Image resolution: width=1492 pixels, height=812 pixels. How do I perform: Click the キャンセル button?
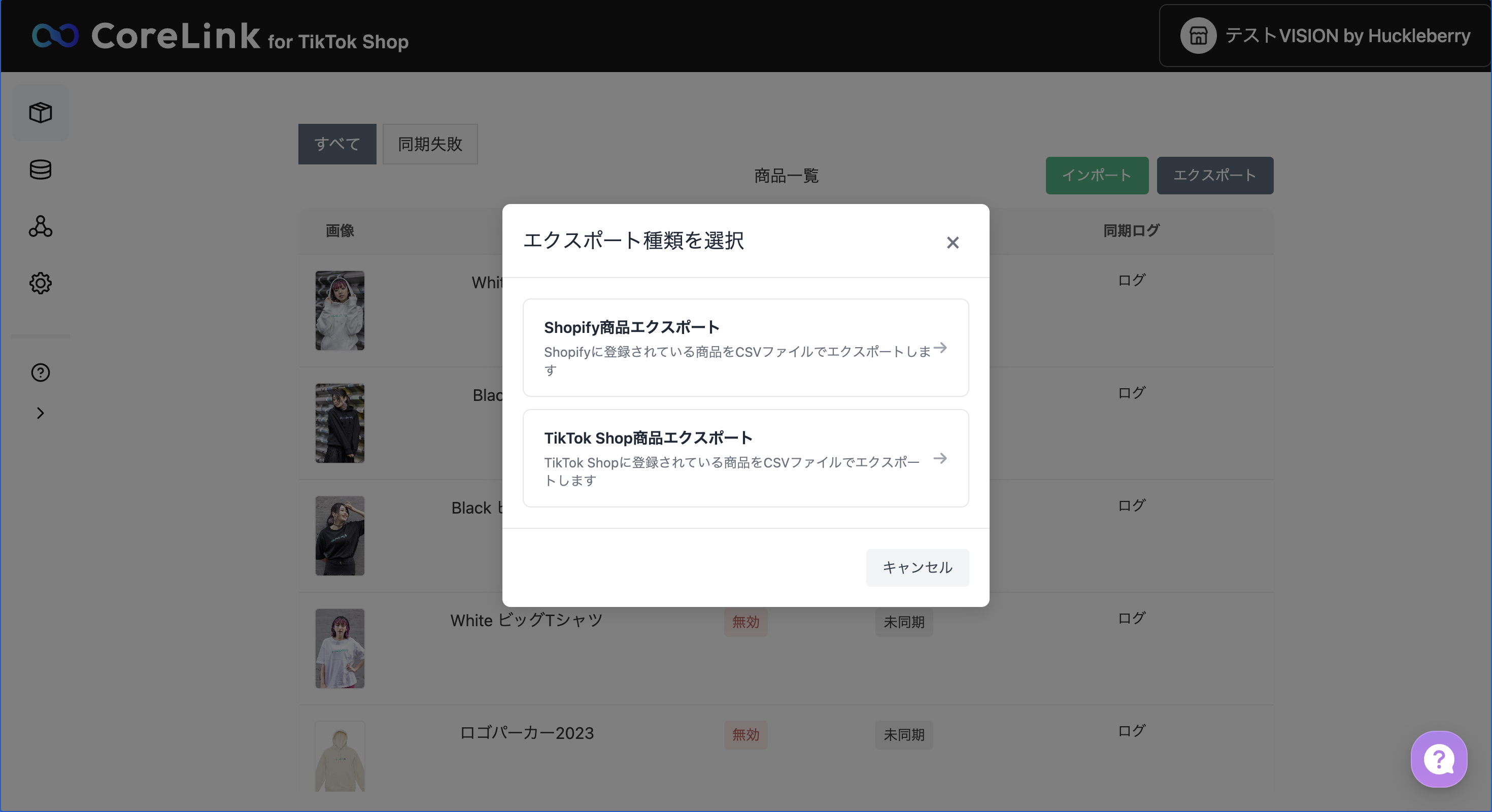917,567
